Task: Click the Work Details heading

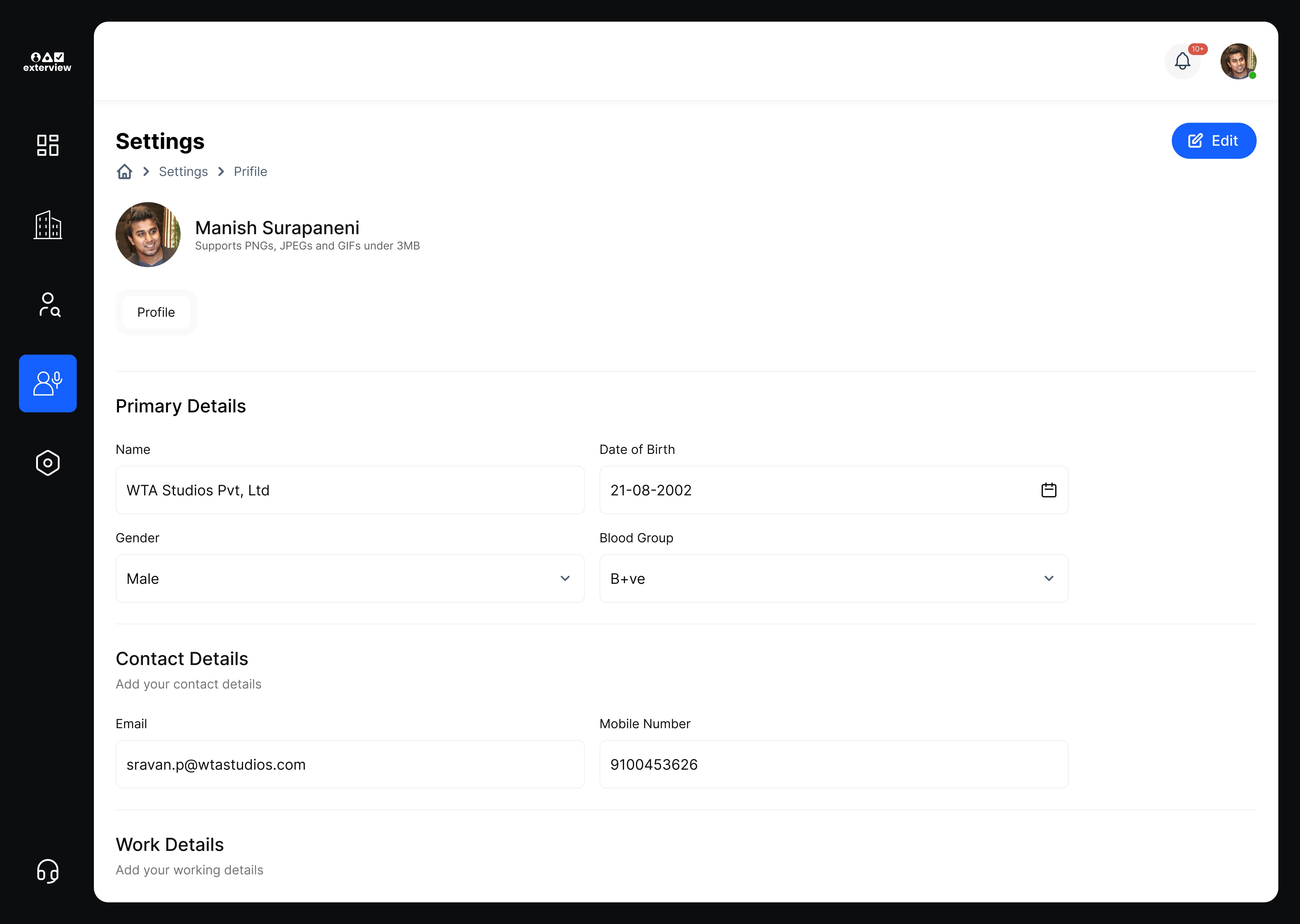Action: click(170, 844)
